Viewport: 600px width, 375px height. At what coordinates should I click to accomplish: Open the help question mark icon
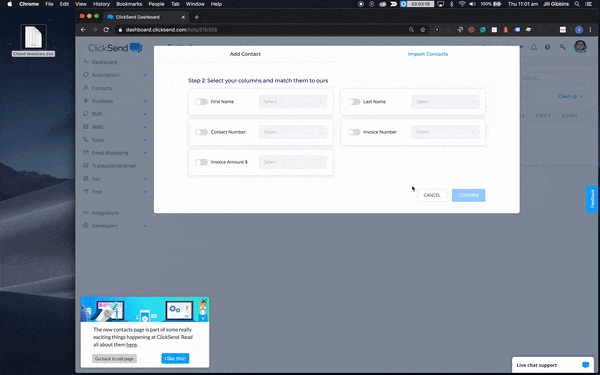point(548,47)
